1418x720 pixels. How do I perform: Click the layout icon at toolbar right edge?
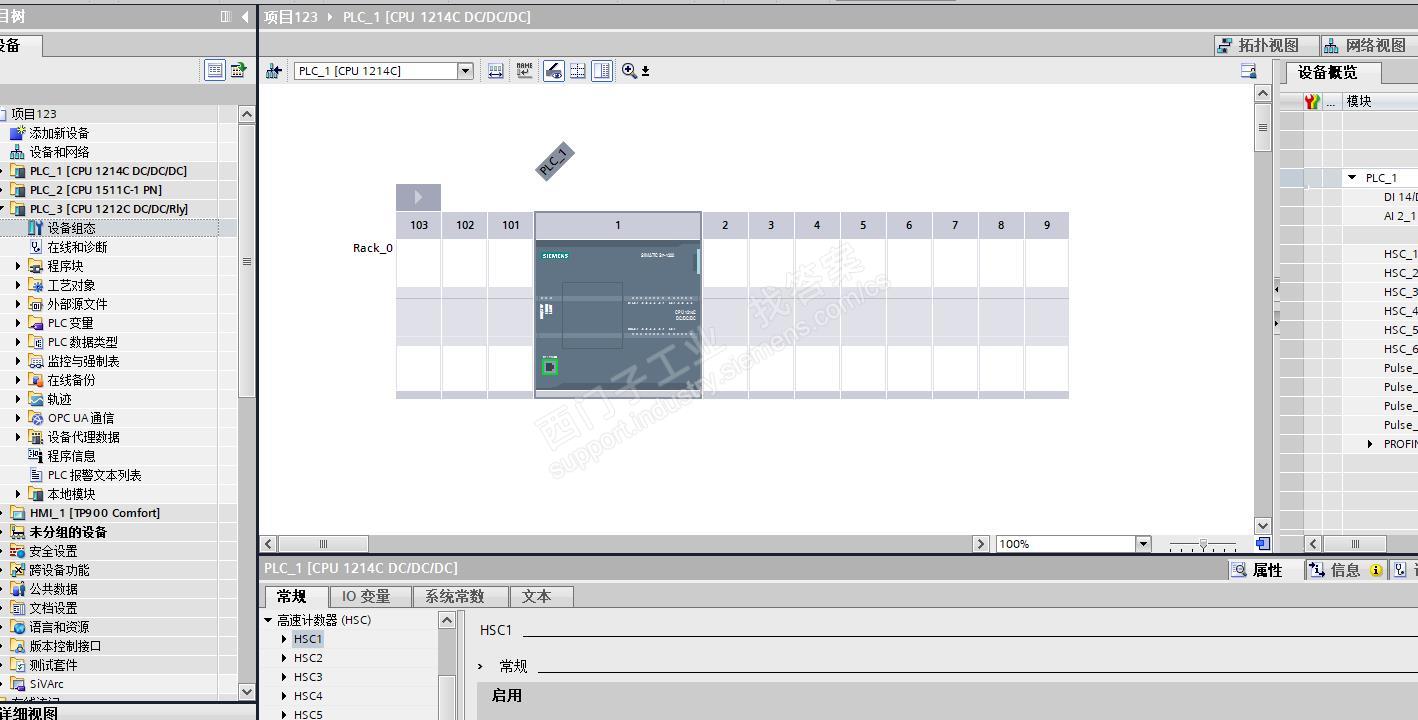tap(1248, 71)
